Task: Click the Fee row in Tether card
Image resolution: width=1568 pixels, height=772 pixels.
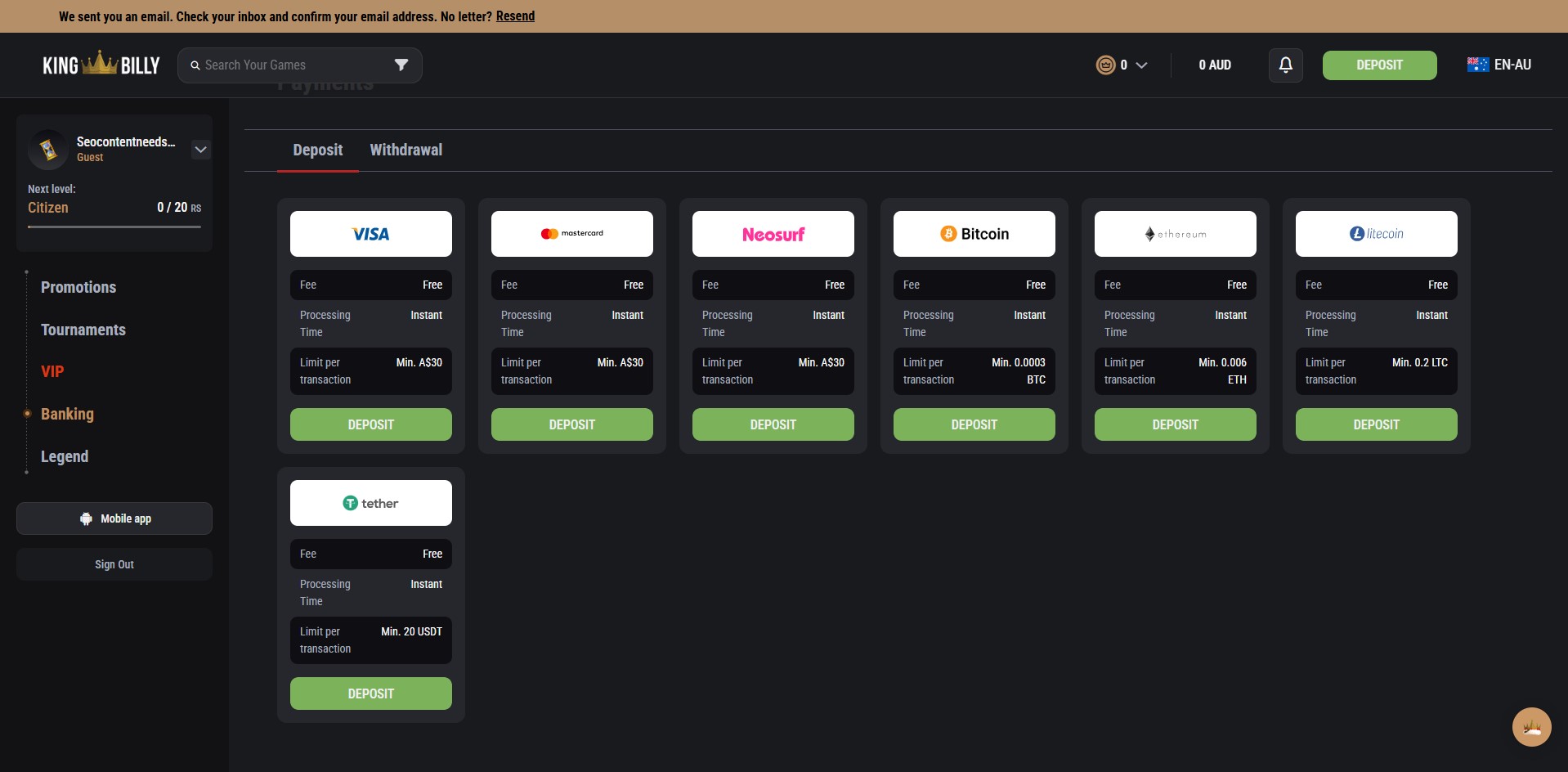Action: (371, 554)
